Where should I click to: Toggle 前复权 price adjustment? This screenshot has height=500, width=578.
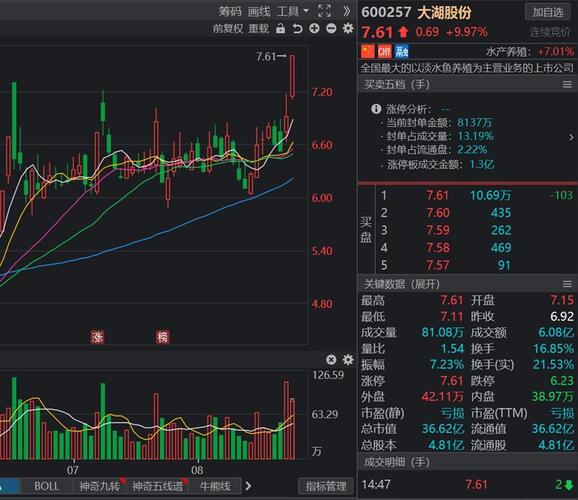[x=228, y=28]
